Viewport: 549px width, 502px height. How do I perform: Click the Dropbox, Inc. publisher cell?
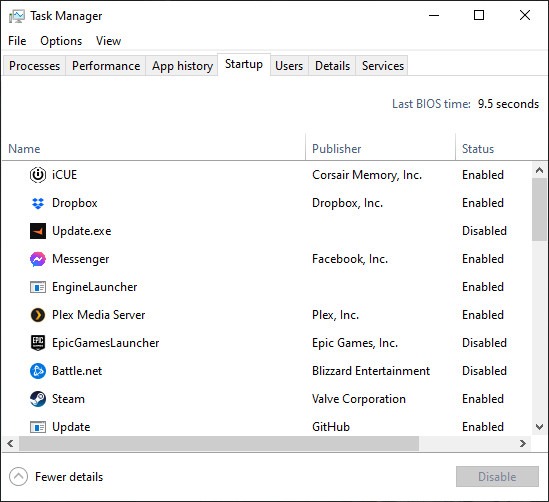[347, 203]
